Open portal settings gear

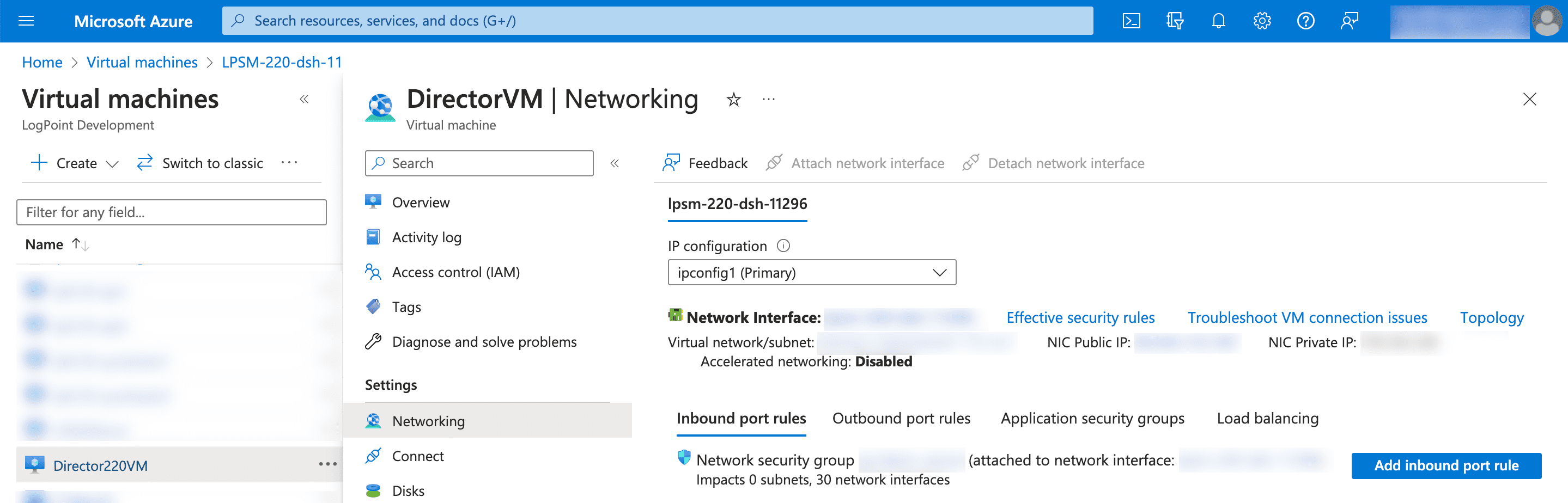click(x=1262, y=20)
